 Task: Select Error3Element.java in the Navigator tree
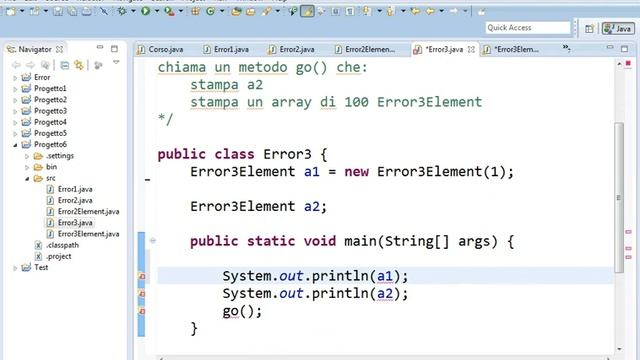[x=88, y=234]
